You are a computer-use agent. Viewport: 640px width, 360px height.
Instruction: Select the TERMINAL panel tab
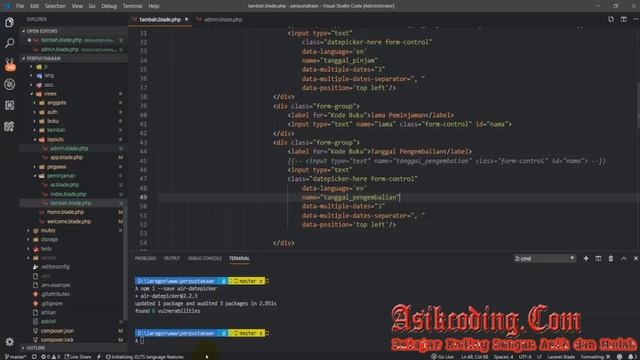239,258
